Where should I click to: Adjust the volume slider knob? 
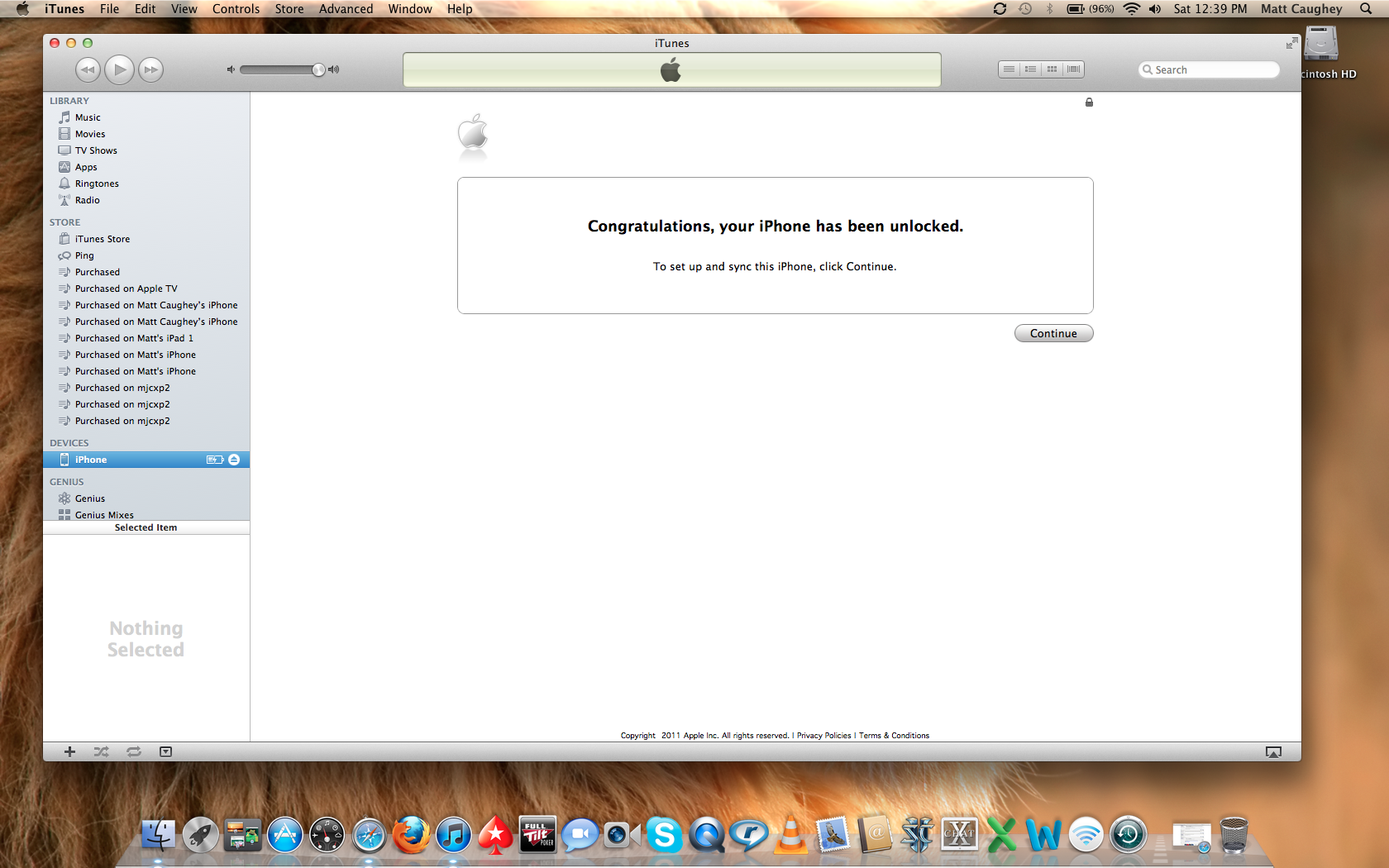tap(318, 69)
